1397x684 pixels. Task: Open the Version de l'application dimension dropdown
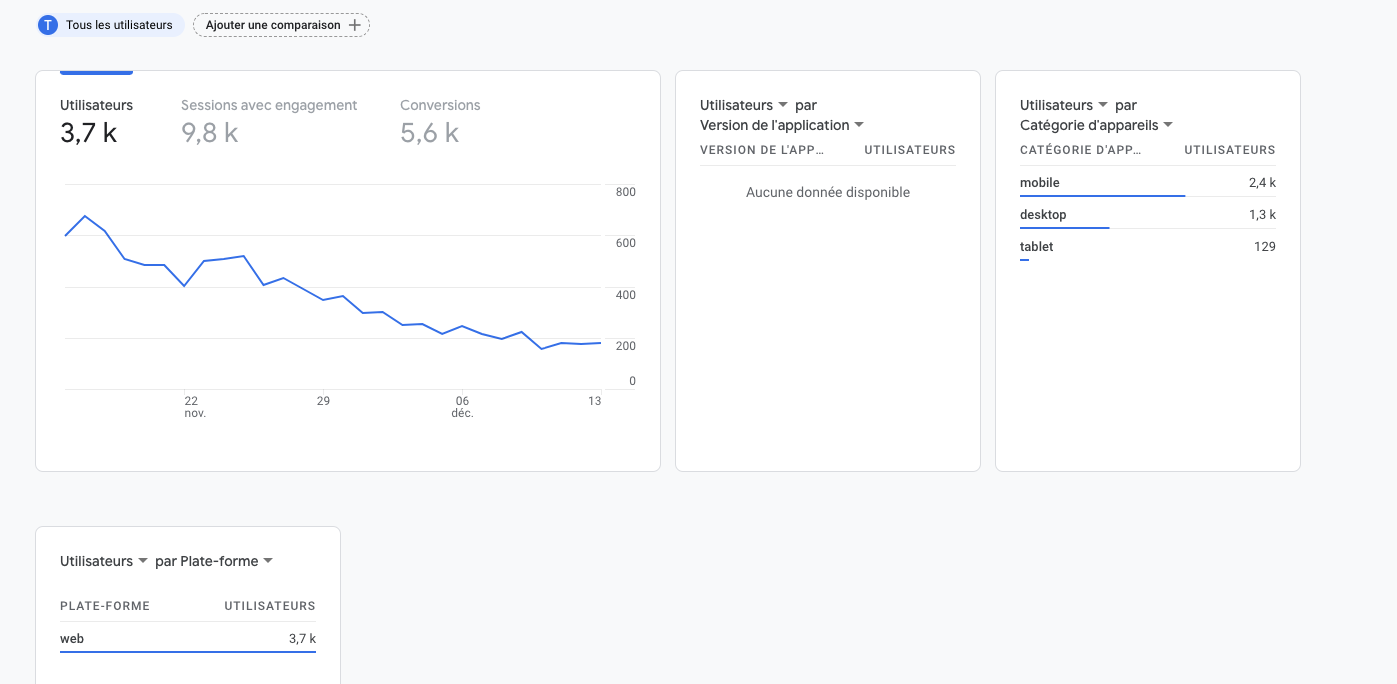[782, 125]
